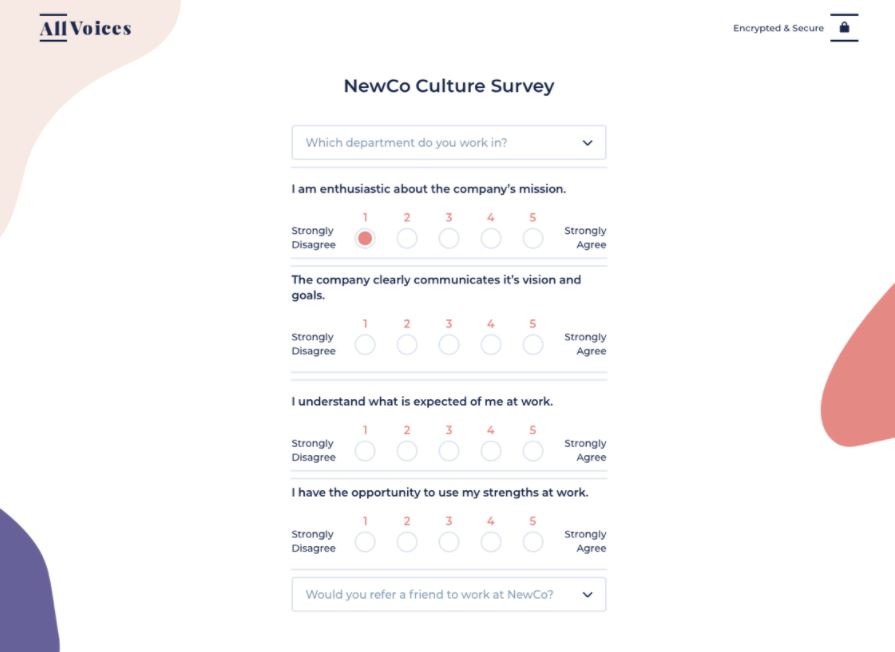Choose rating 3 for understanding work expectations
This screenshot has width=895, height=652.
[x=449, y=451]
